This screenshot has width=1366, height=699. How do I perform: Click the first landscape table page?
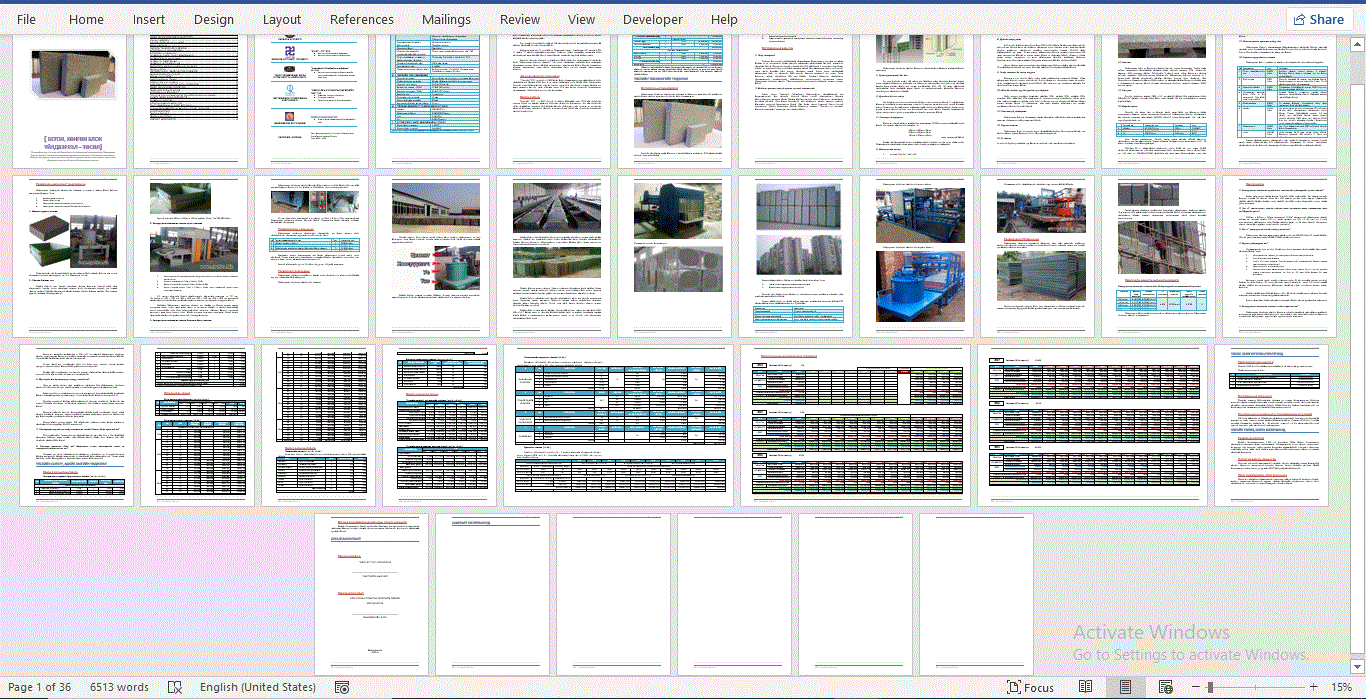click(x=617, y=426)
